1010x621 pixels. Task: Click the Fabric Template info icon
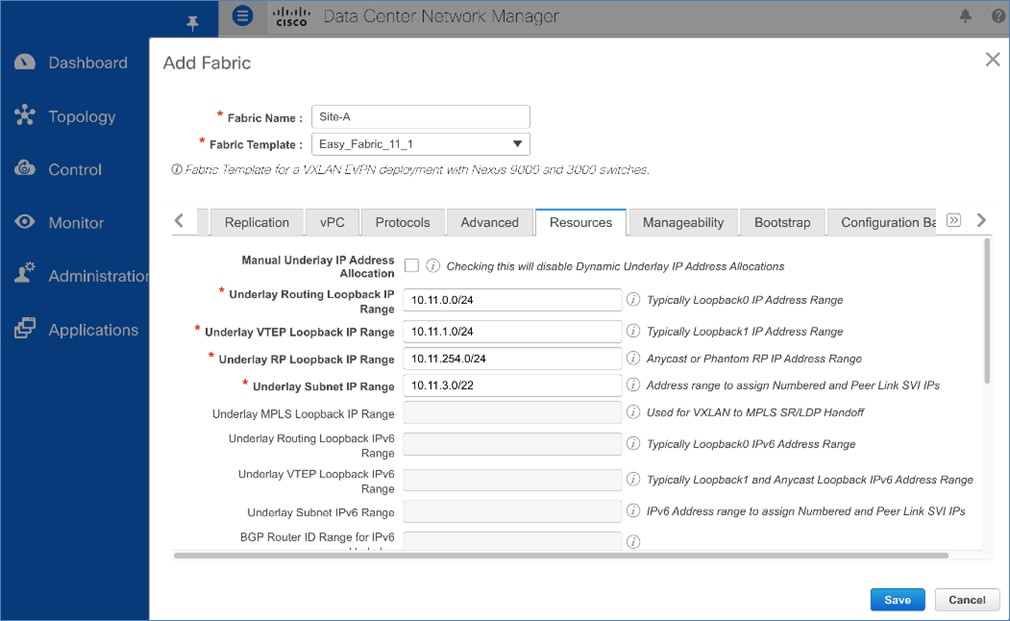click(176, 169)
